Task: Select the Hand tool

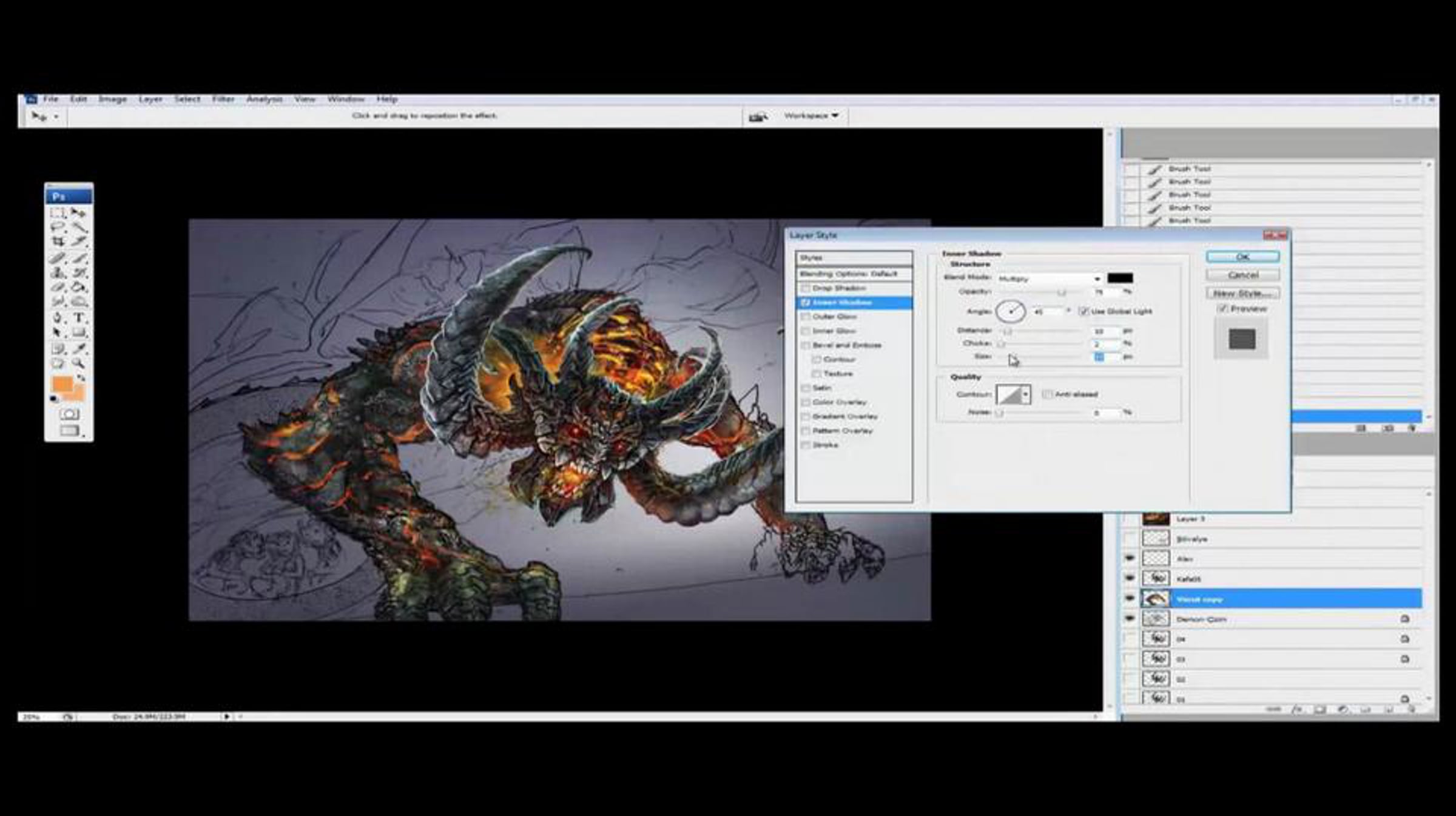Action: (58, 363)
